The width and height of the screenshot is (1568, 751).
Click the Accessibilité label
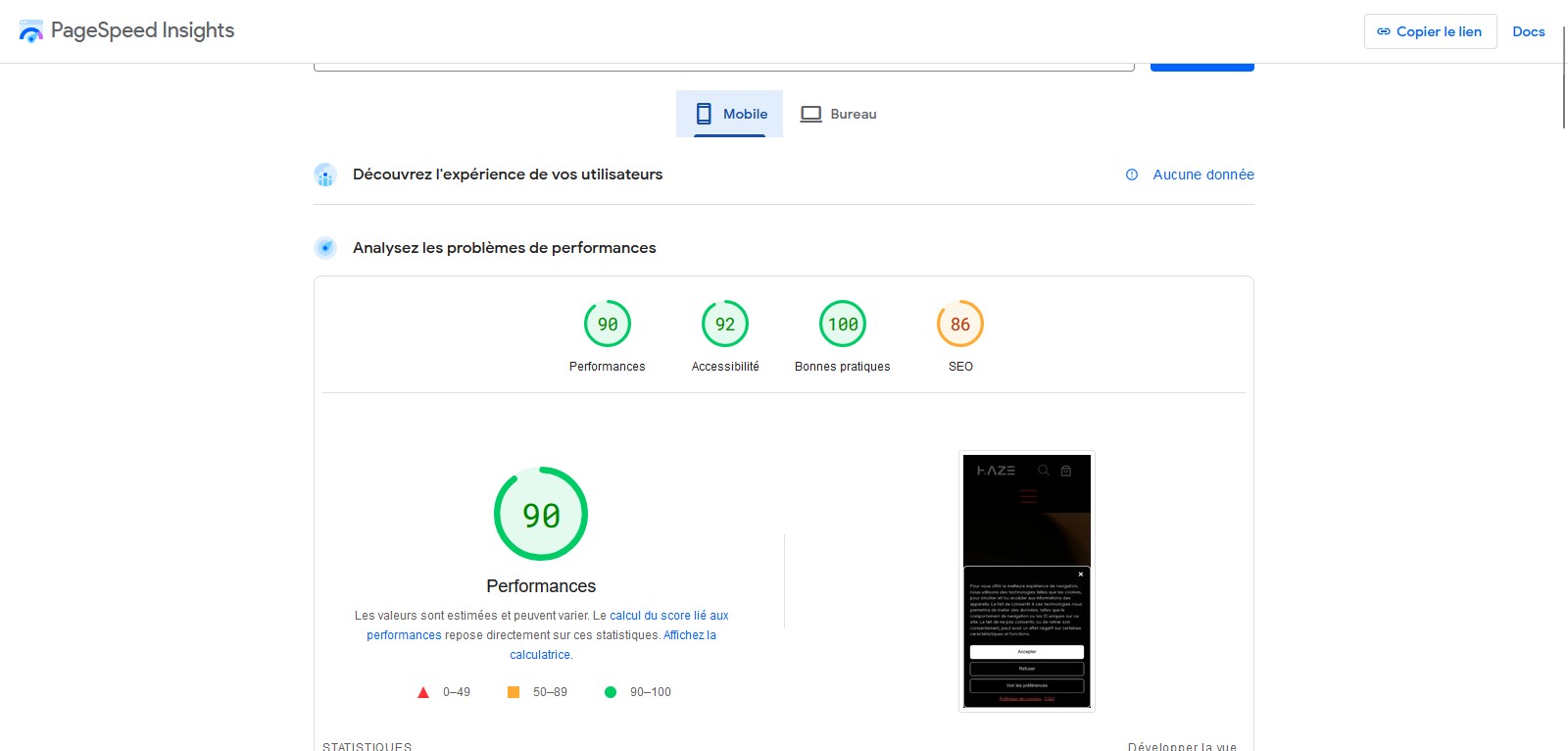725,367
